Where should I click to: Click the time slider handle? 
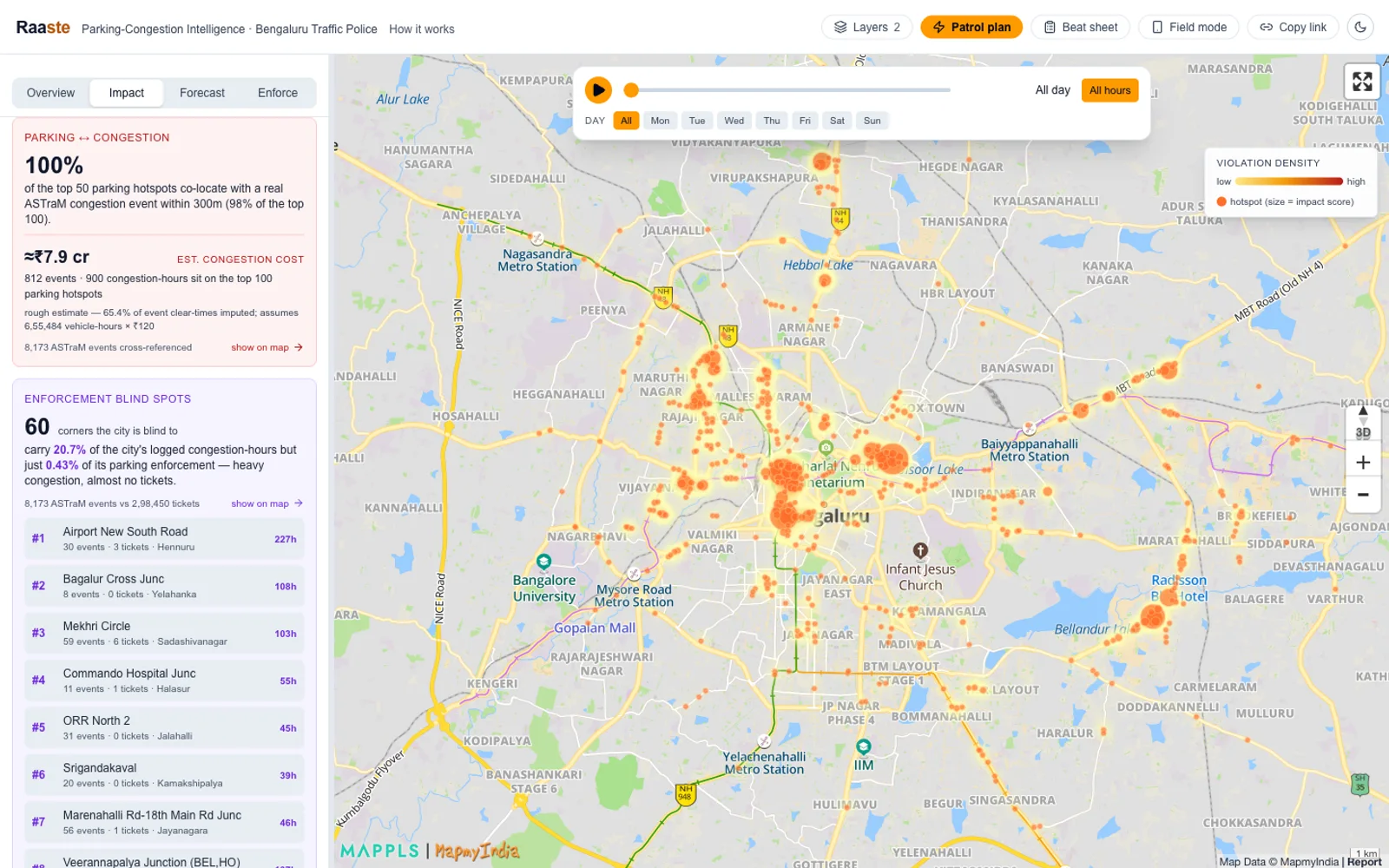[631, 89]
